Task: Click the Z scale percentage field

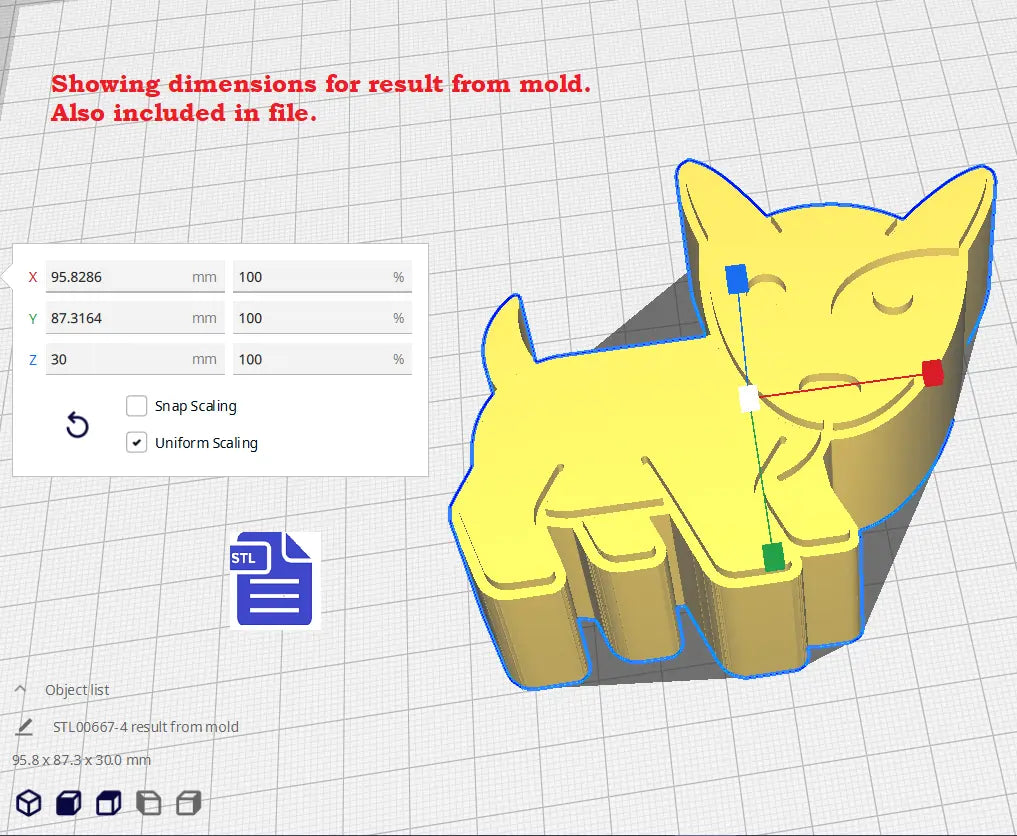Action: click(x=310, y=359)
